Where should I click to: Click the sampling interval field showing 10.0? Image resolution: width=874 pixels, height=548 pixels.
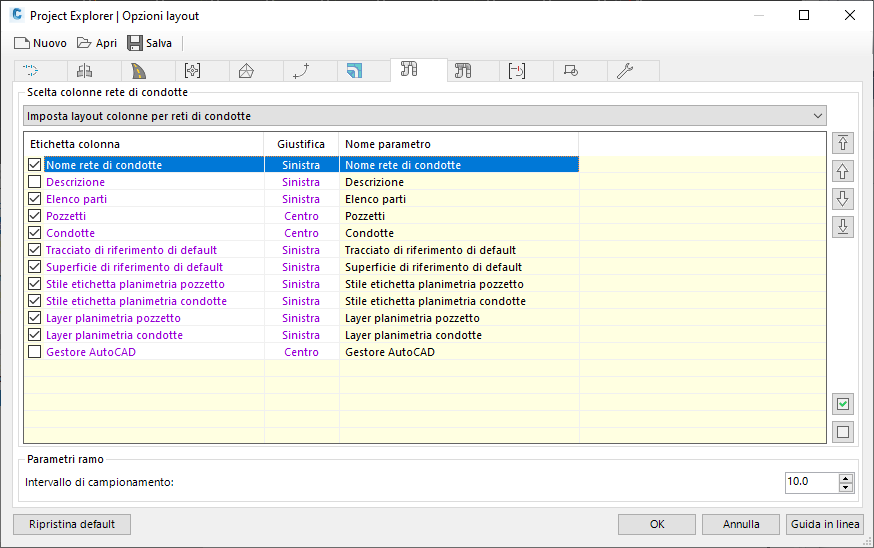click(x=812, y=482)
